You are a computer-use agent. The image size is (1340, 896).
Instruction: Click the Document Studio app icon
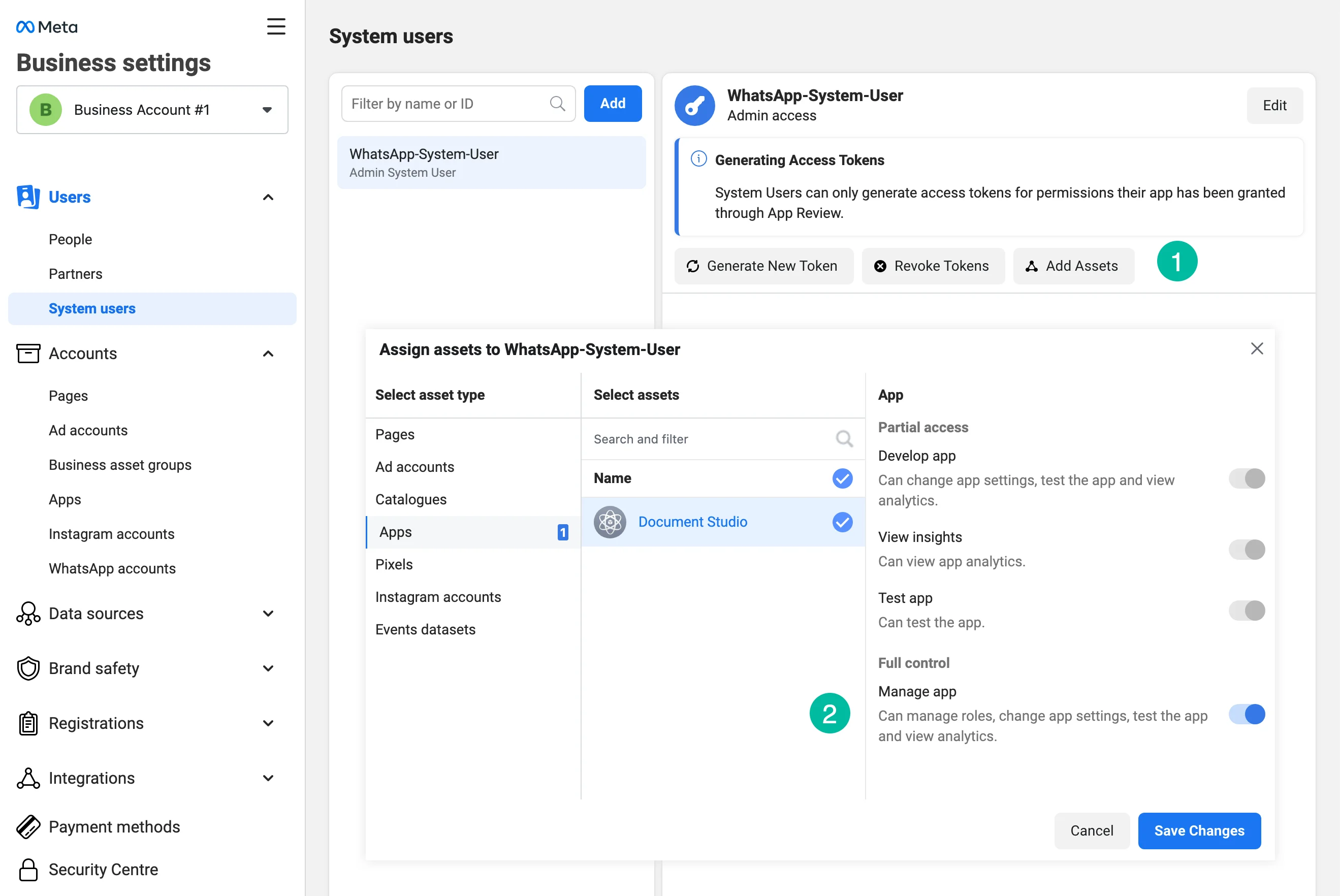click(610, 522)
